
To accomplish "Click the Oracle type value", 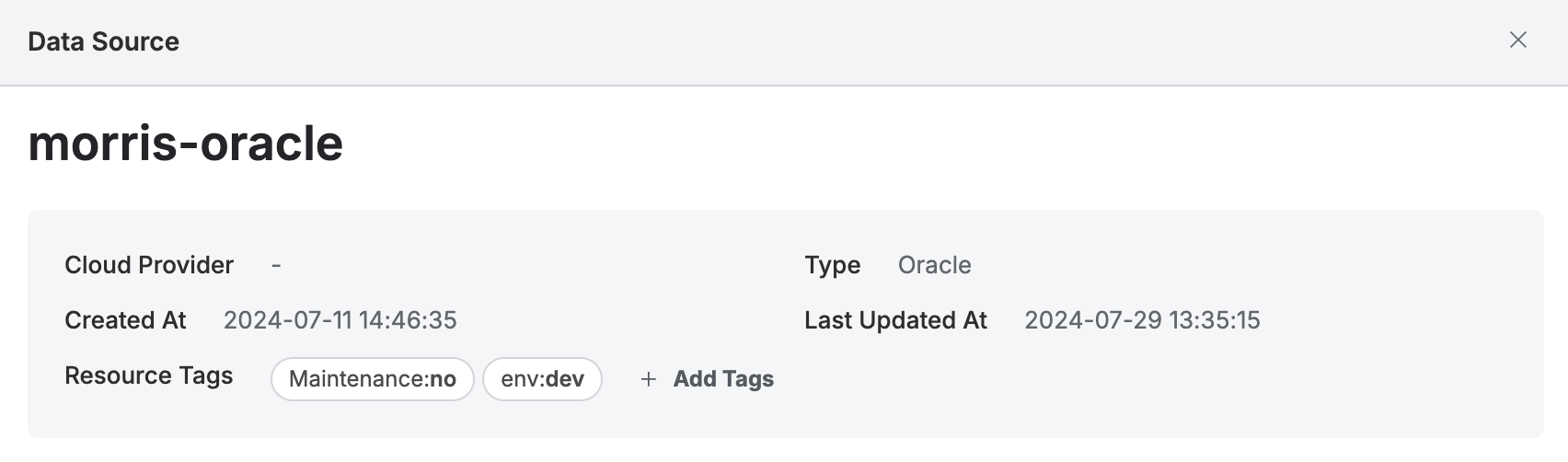I will [x=935, y=265].
